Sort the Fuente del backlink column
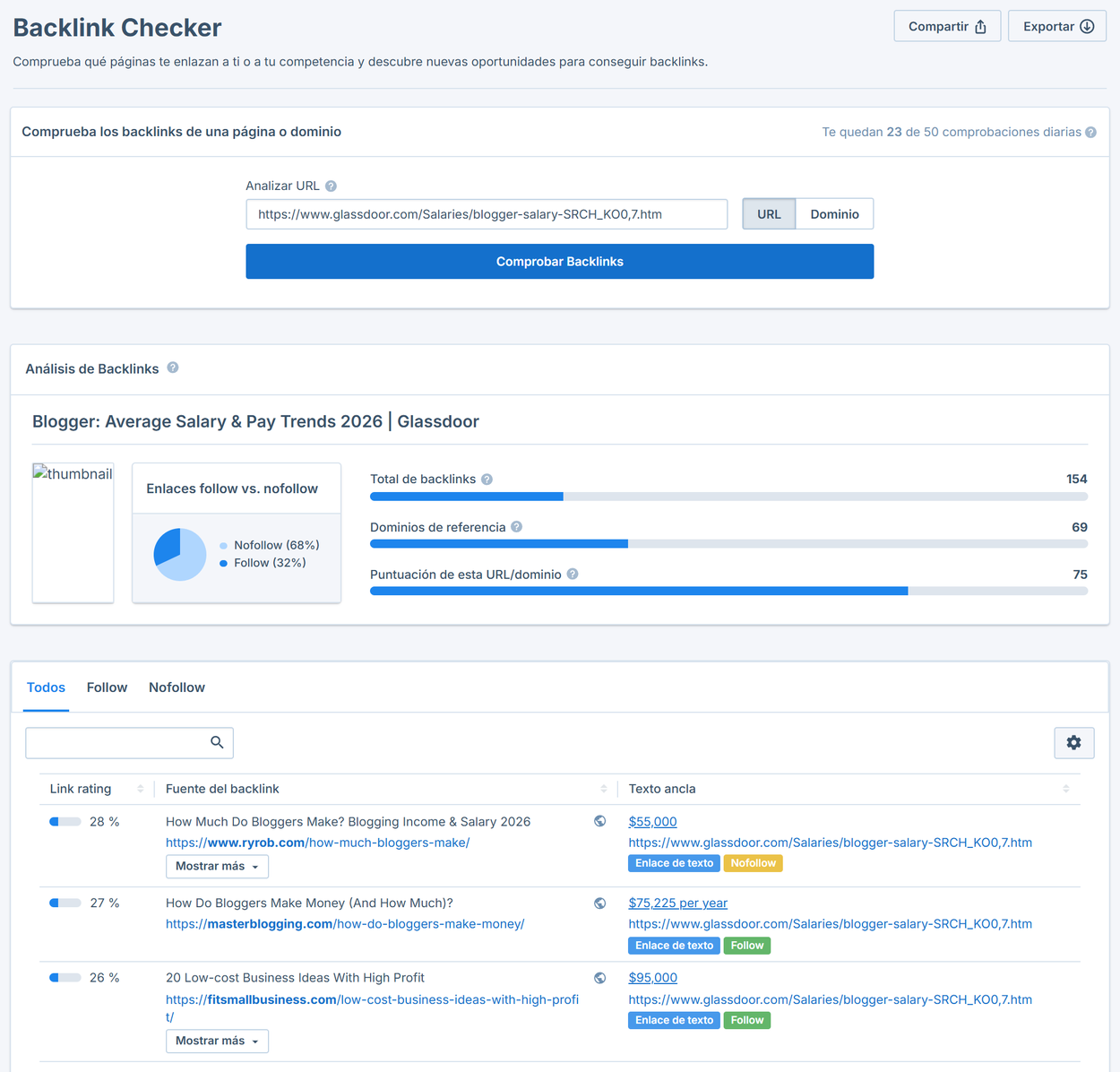The height and width of the screenshot is (1072, 1120). tap(604, 789)
